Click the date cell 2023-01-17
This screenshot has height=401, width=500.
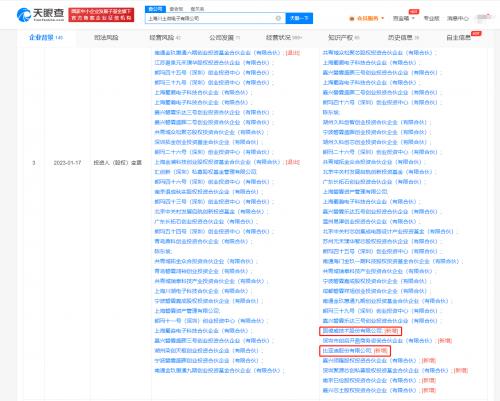(67, 163)
